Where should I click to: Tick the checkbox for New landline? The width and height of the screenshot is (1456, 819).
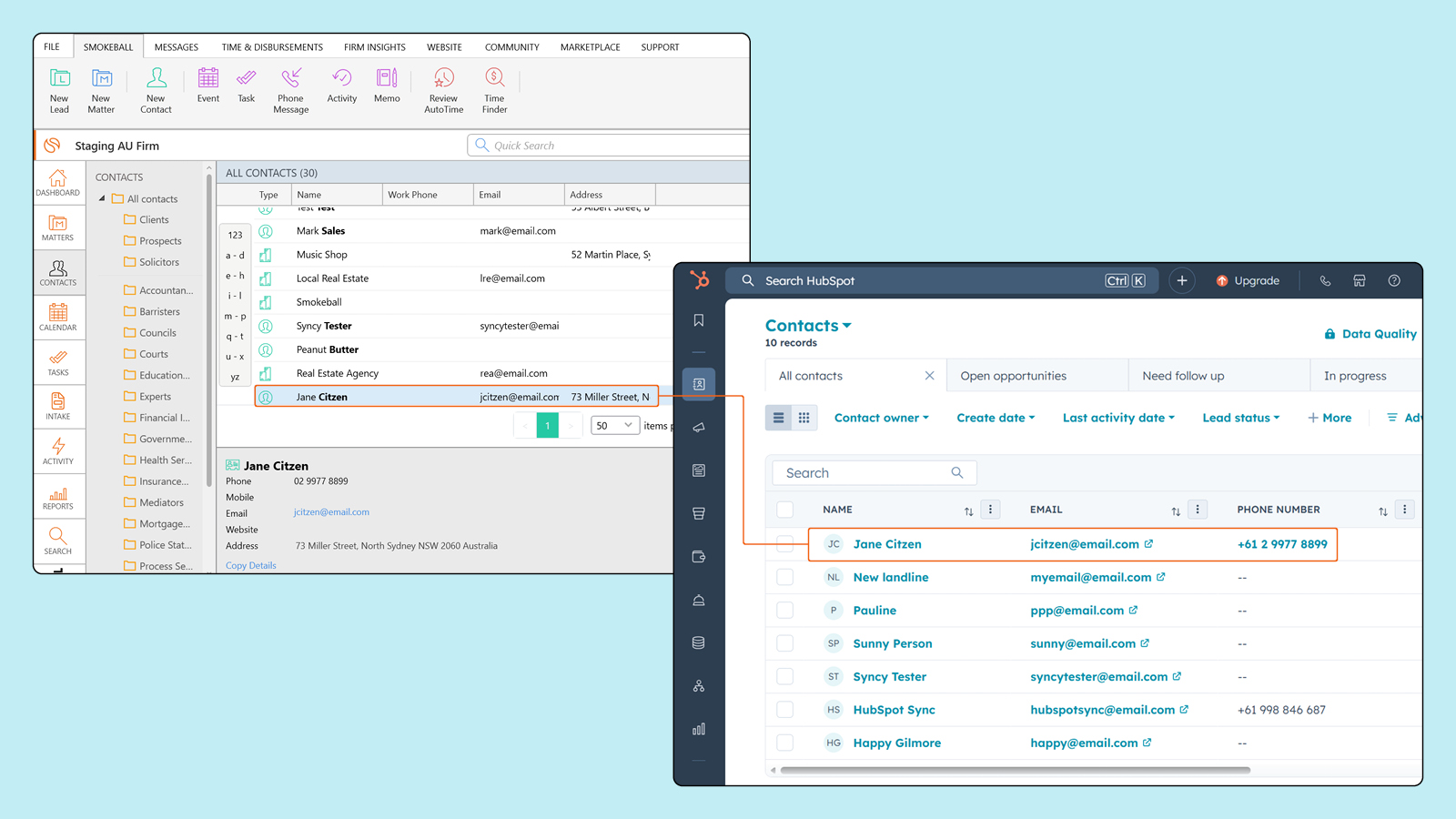(784, 577)
